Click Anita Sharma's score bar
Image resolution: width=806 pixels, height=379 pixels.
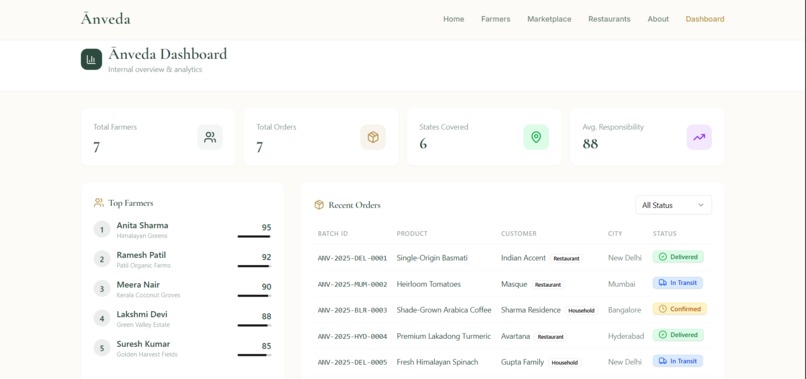(x=254, y=237)
